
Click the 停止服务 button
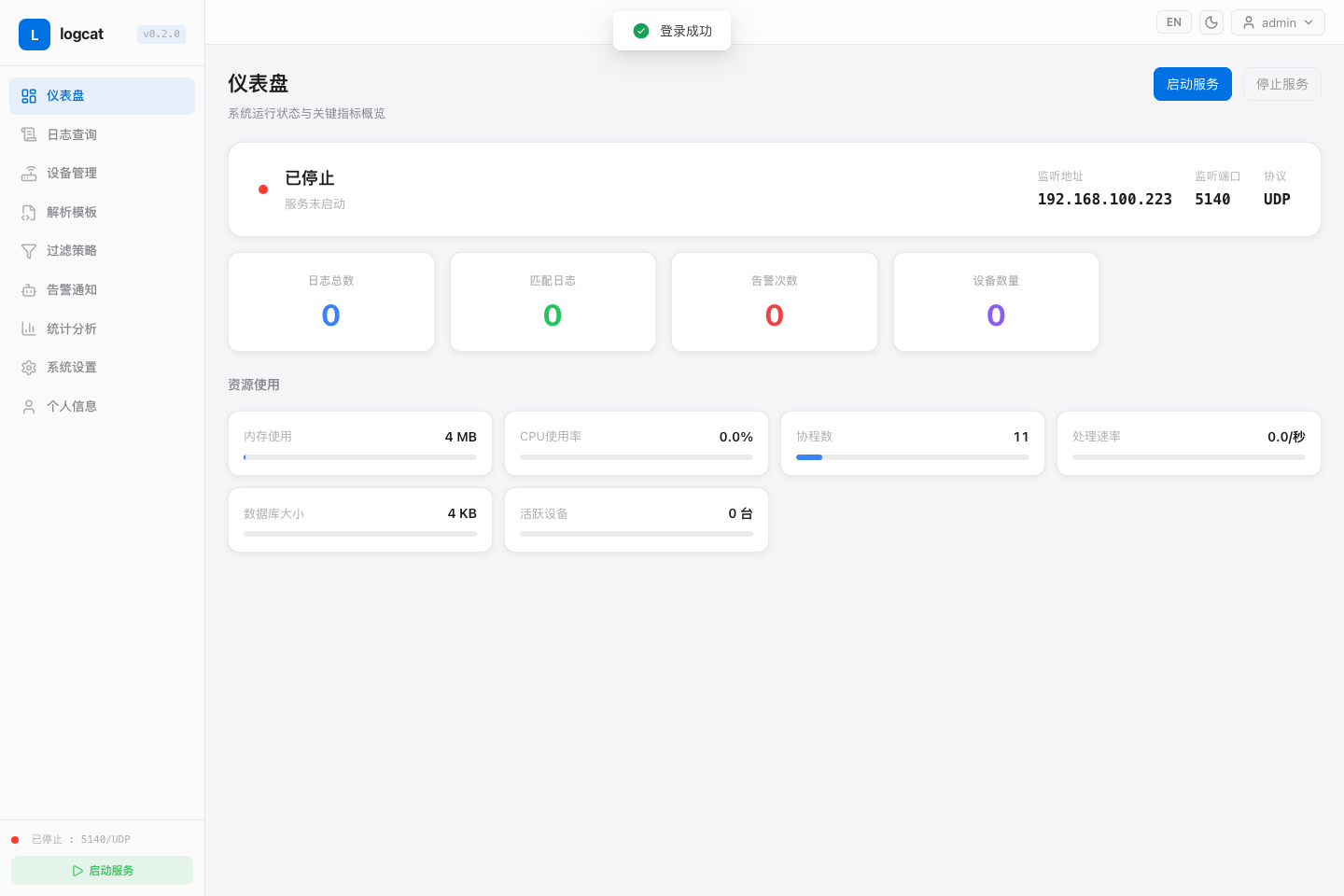(1282, 84)
